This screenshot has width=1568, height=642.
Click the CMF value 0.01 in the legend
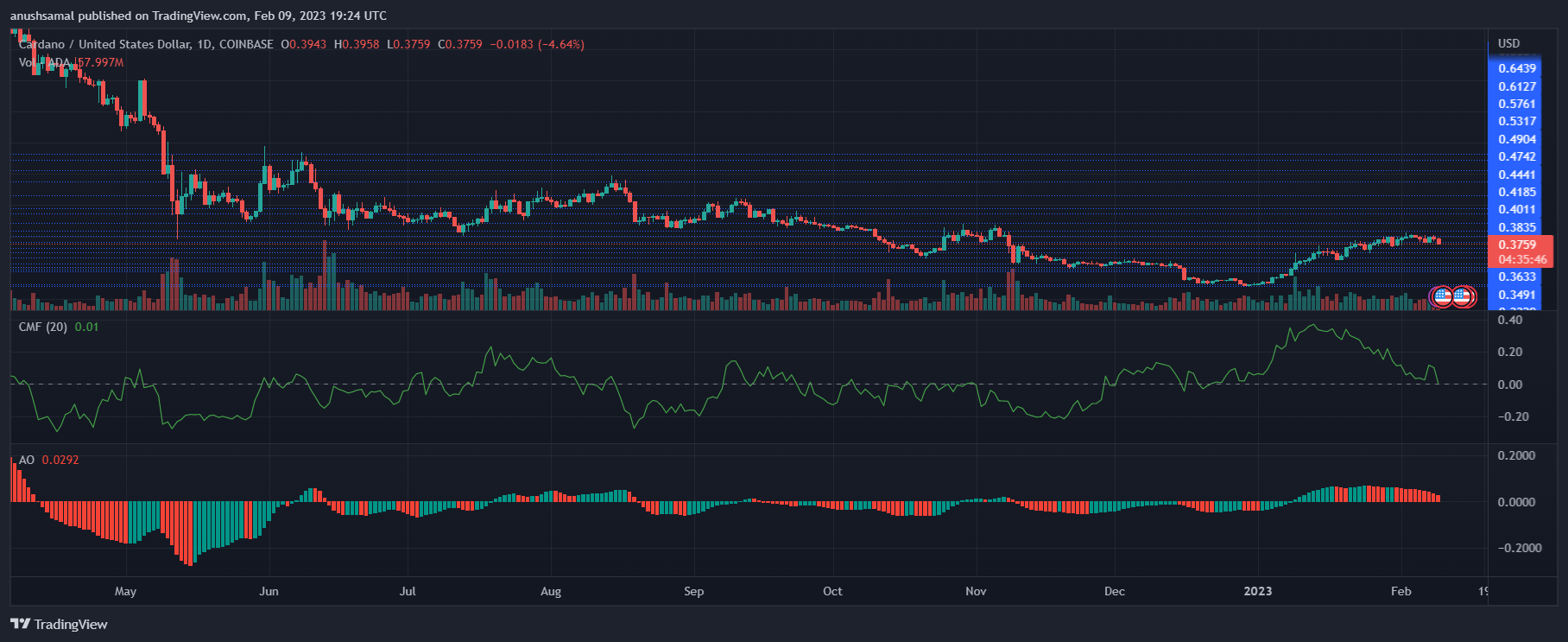[86, 327]
